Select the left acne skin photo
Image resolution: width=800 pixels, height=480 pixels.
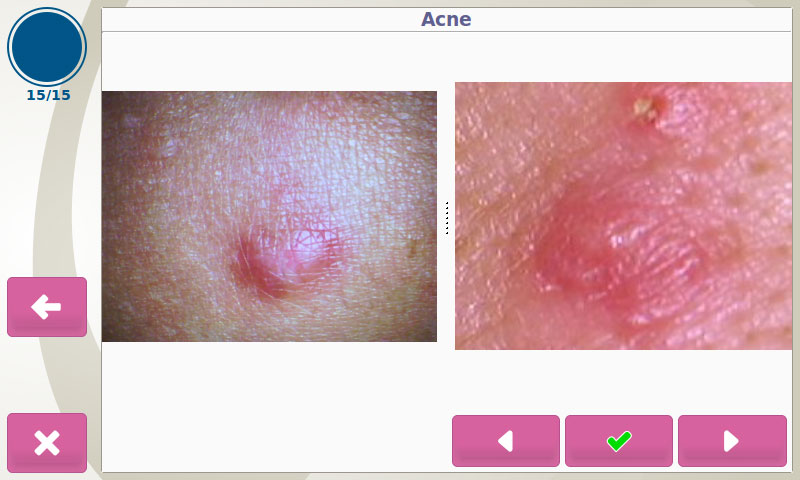click(269, 216)
